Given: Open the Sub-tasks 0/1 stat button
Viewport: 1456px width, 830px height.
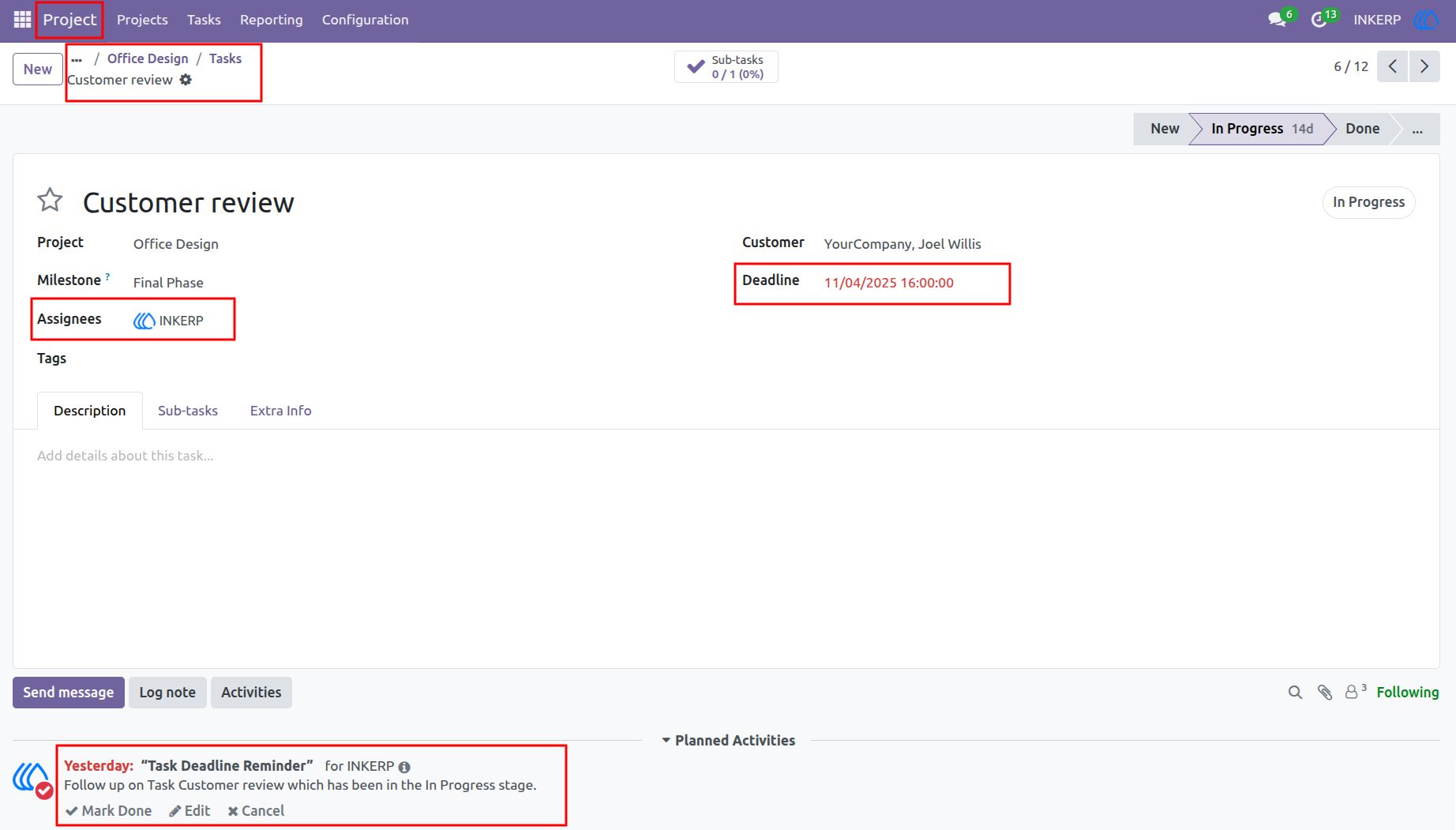Looking at the screenshot, I should click(726, 67).
